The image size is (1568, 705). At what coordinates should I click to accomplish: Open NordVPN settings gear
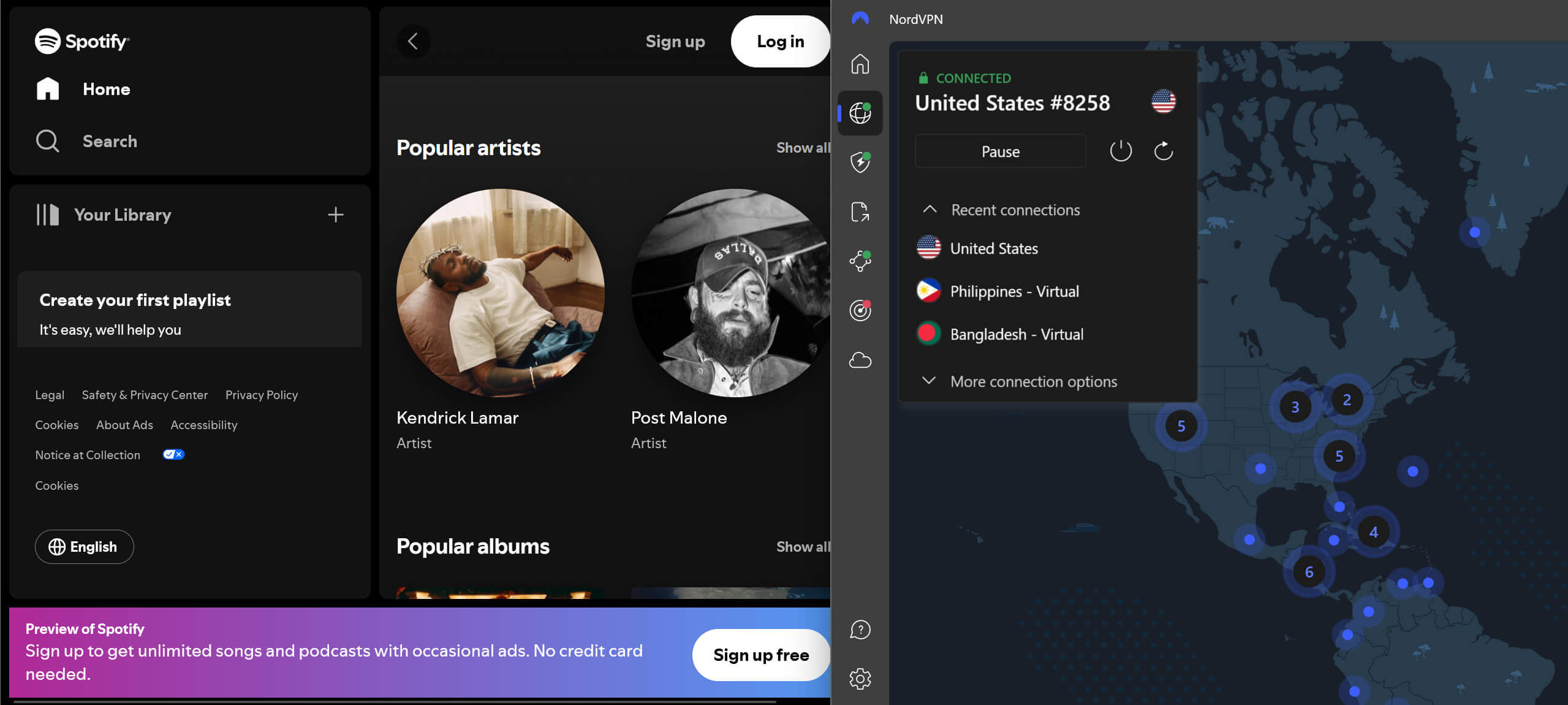pyautogui.click(x=860, y=679)
